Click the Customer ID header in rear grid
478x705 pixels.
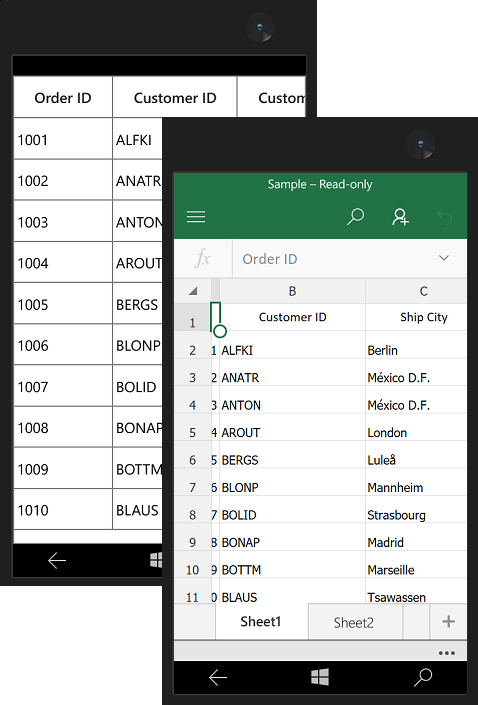coord(175,98)
